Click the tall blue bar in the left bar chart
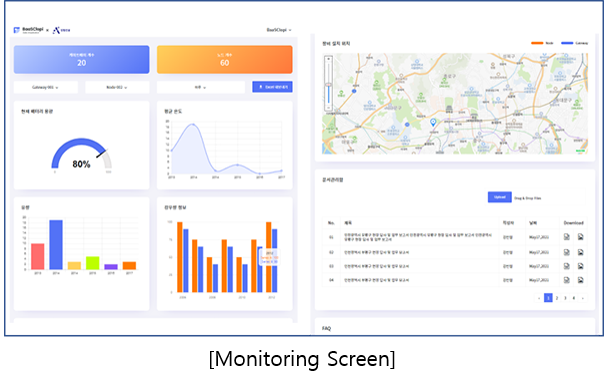Image resolution: width=604 pixels, height=384 pixels. tap(56, 245)
